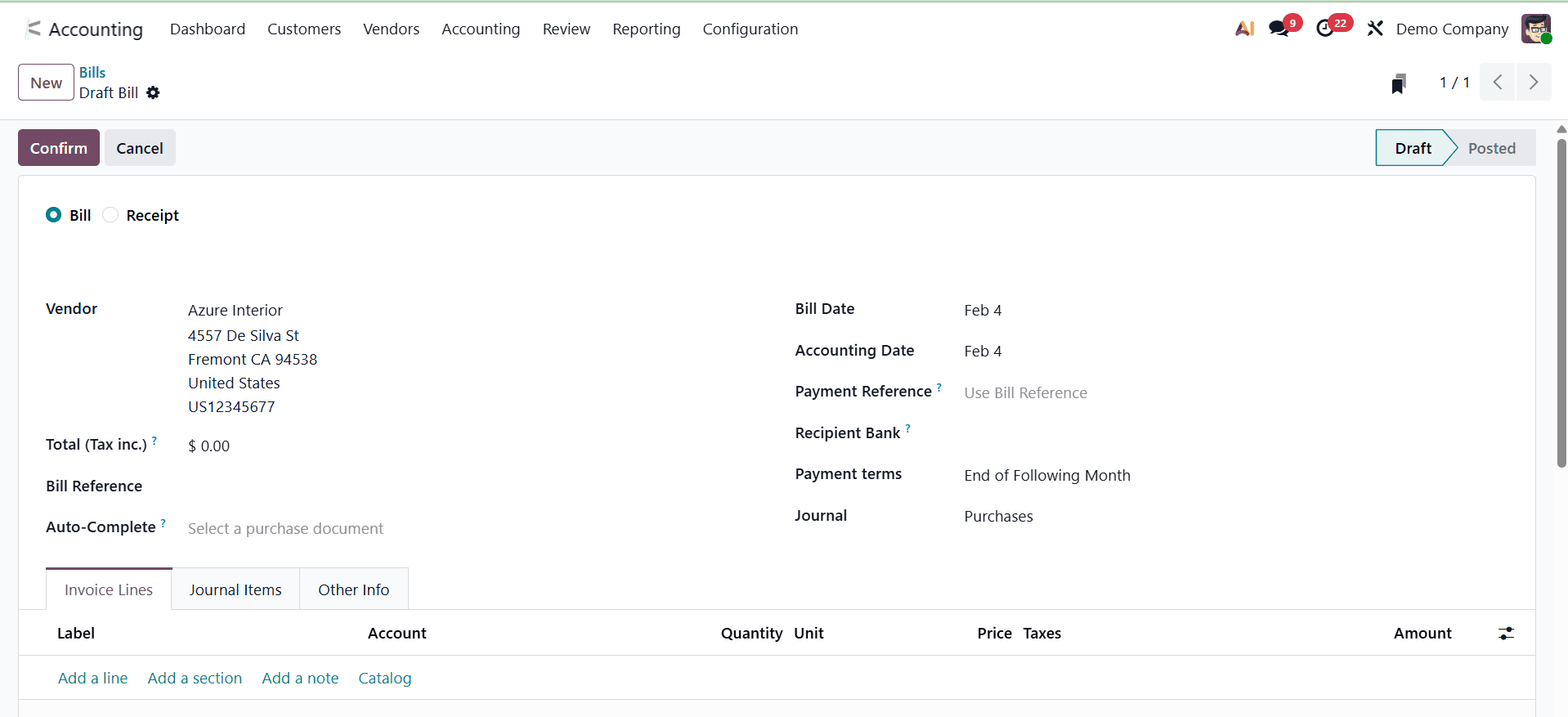The image size is (1568, 717).
Task: Open the activities clock icon
Action: pos(1325,29)
